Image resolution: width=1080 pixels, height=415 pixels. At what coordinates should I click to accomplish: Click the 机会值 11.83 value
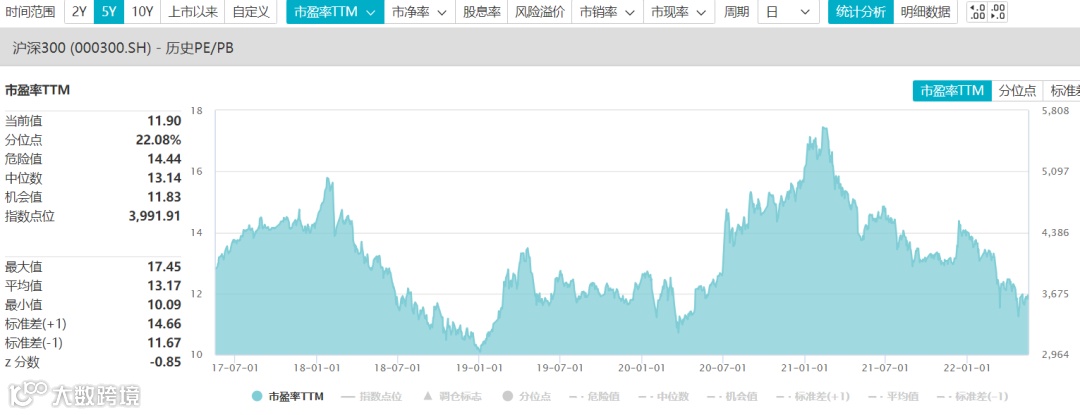click(164, 197)
